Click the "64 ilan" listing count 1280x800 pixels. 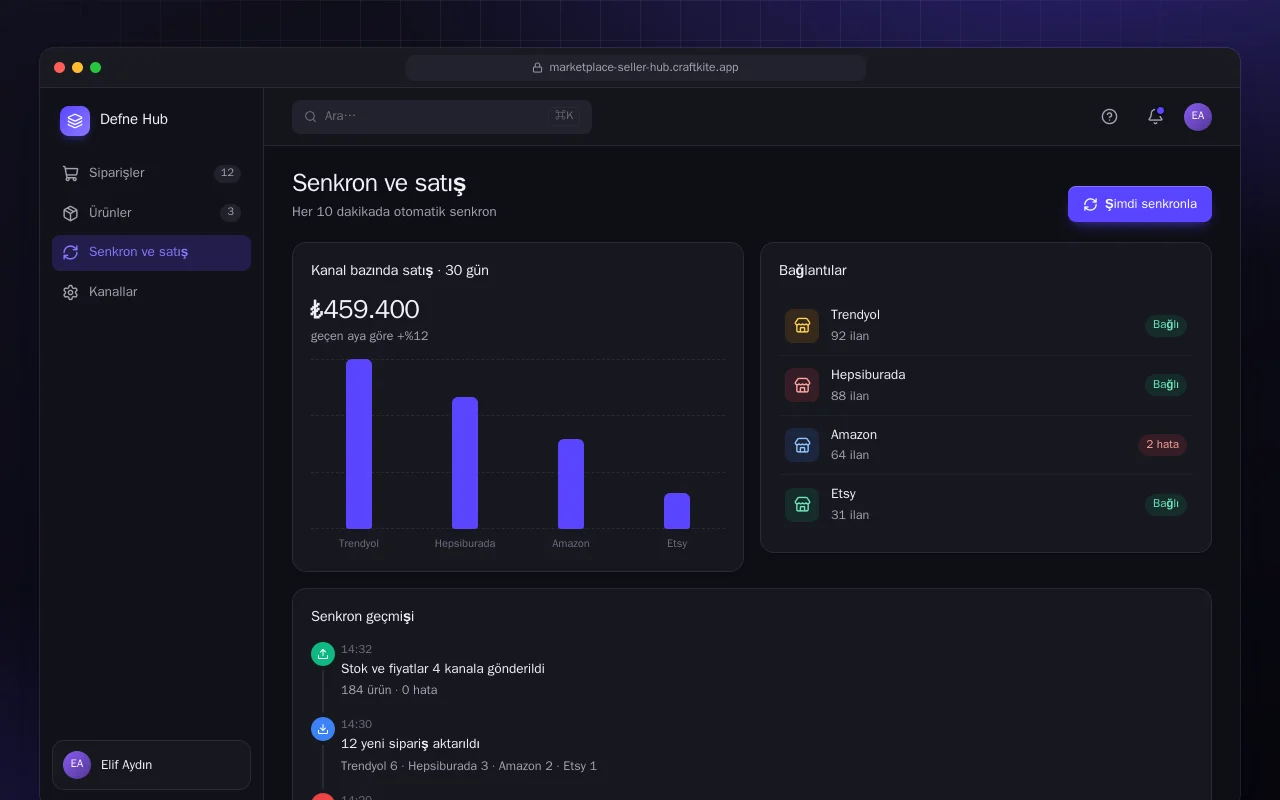[850, 455]
